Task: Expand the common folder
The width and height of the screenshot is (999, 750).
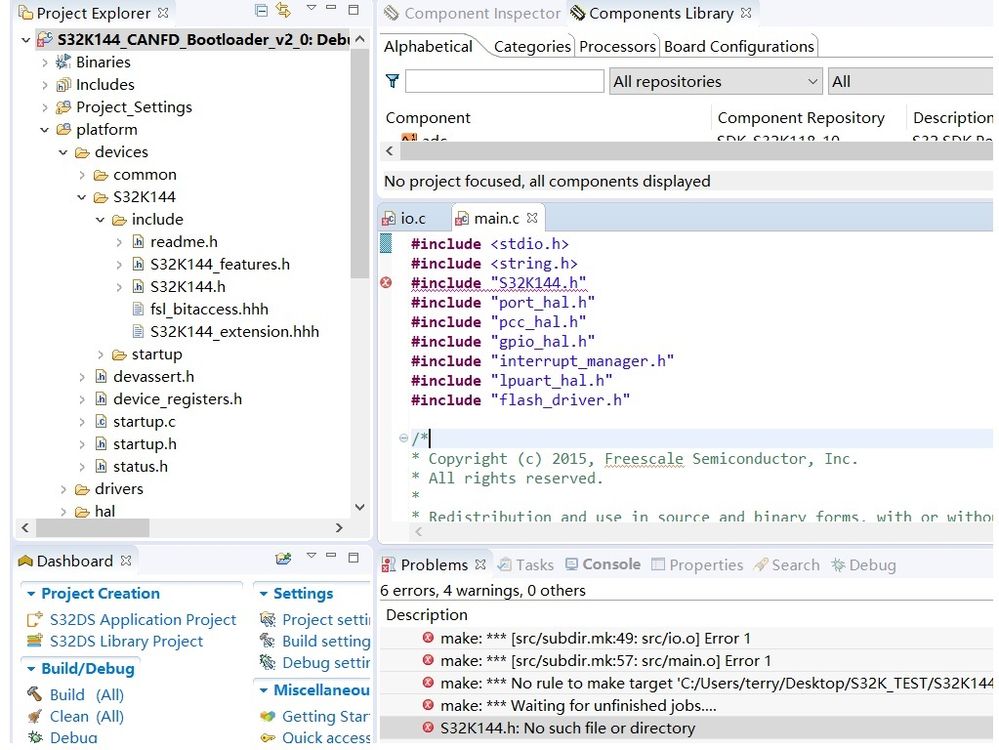Action: (82, 175)
